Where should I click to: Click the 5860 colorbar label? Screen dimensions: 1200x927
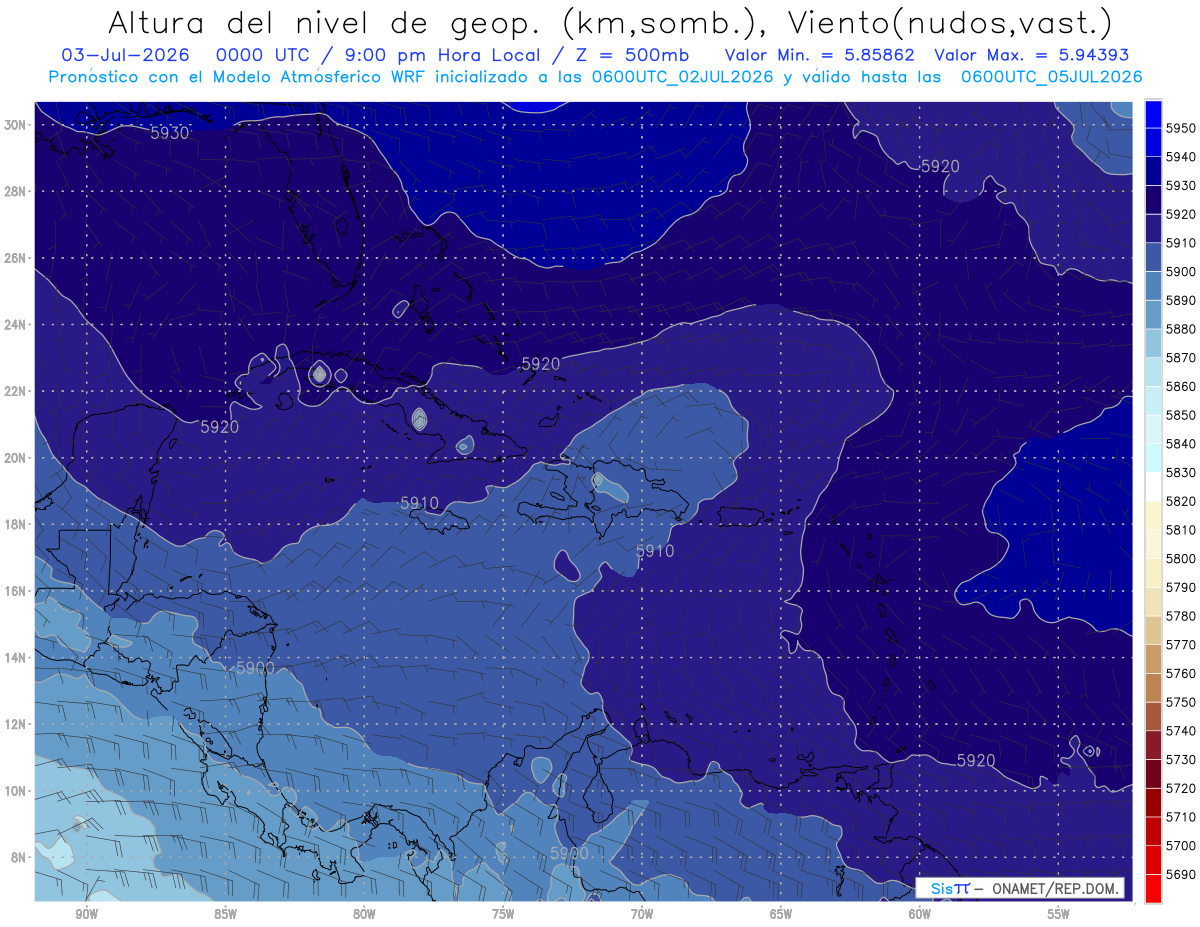(1181, 386)
